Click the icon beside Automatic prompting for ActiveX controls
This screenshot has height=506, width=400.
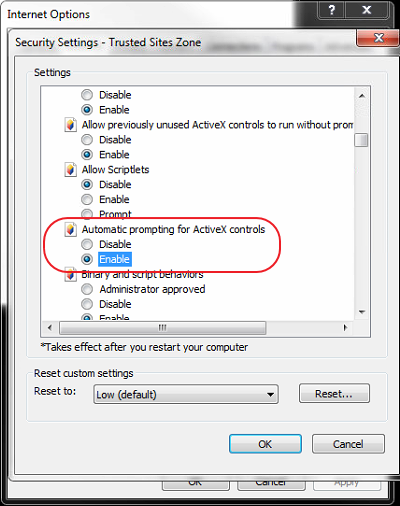coord(70,230)
